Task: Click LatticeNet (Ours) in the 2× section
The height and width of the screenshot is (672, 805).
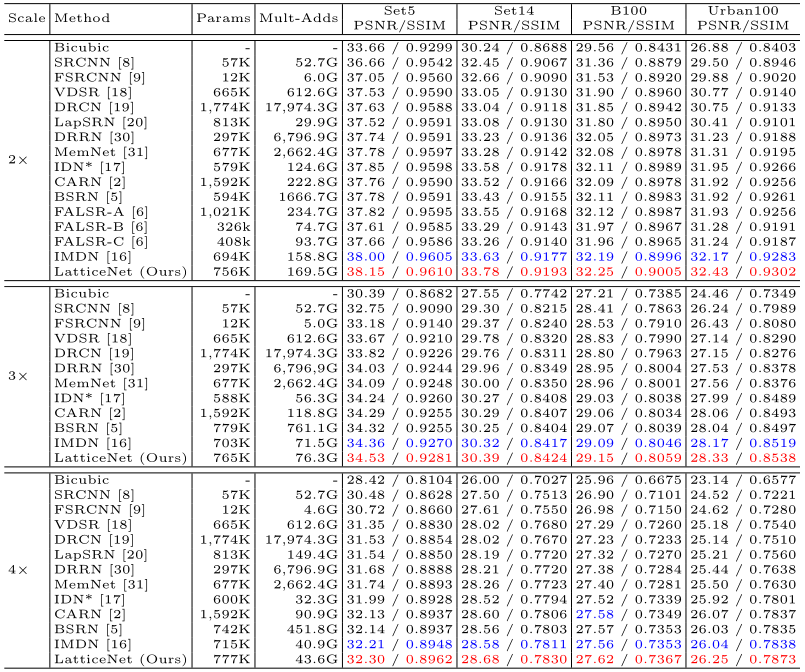Action: [121, 272]
